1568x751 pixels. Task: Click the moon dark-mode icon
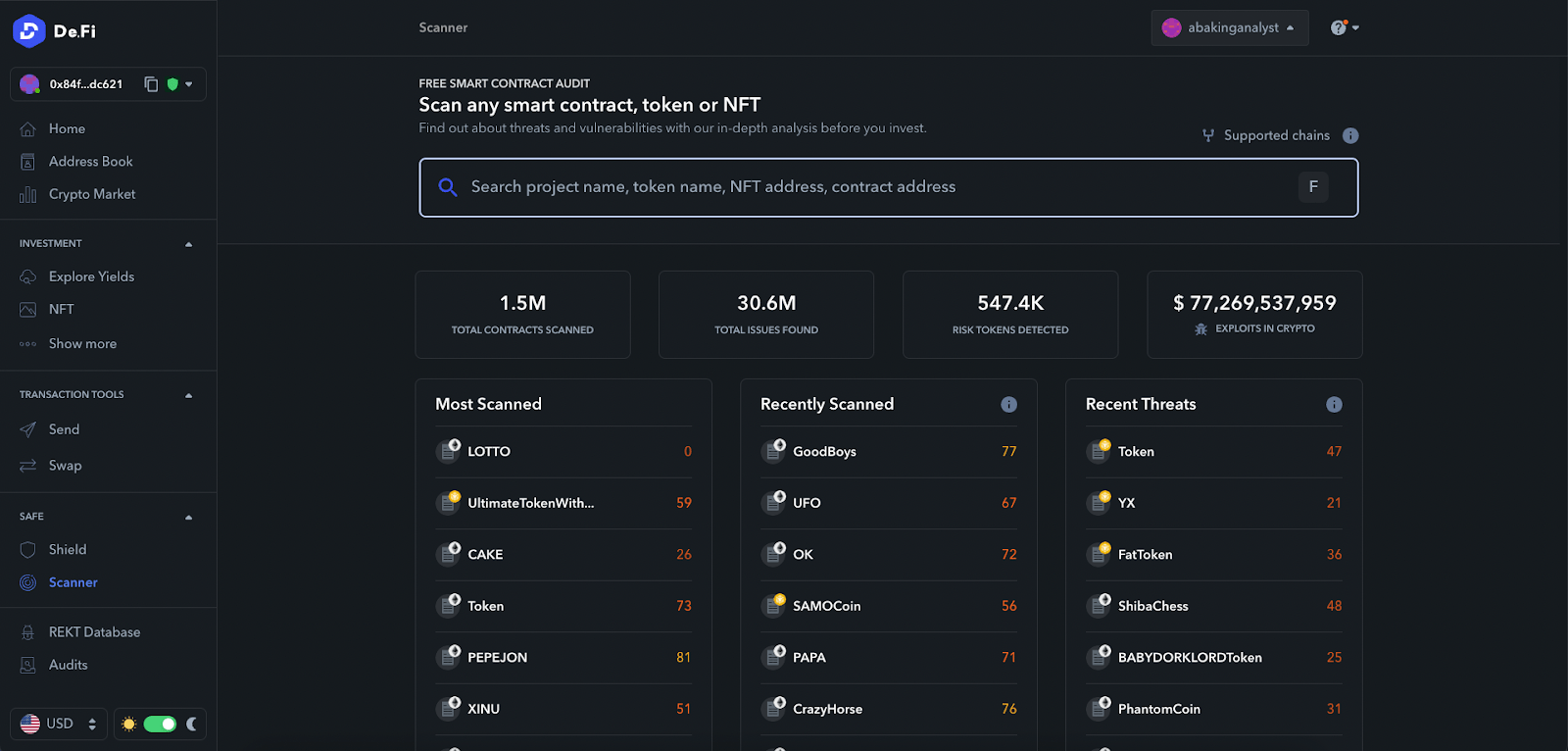(191, 725)
